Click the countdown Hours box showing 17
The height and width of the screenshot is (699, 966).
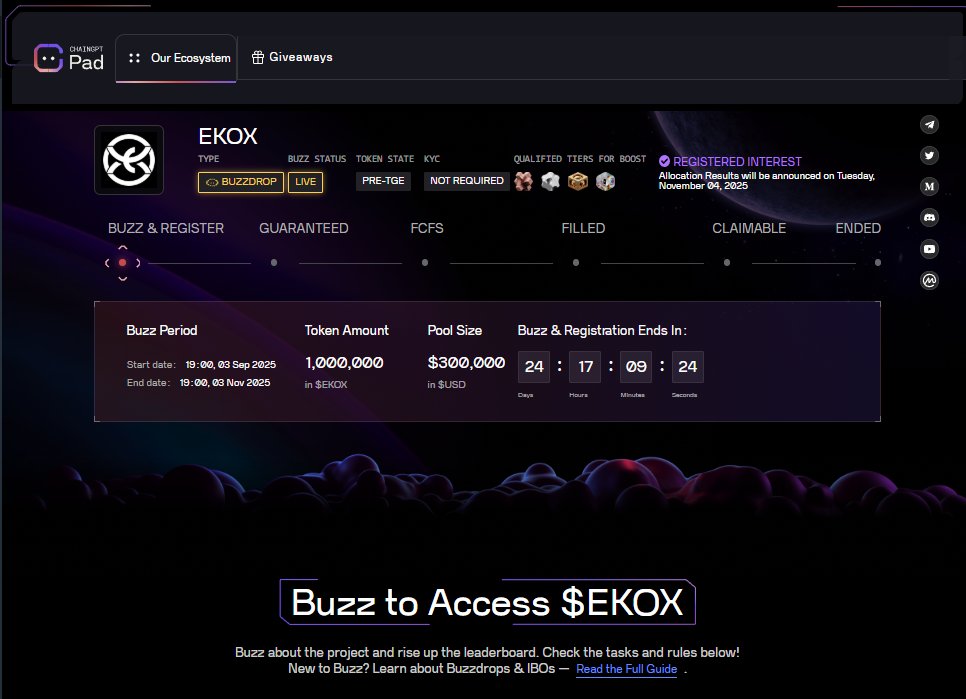tap(585, 367)
